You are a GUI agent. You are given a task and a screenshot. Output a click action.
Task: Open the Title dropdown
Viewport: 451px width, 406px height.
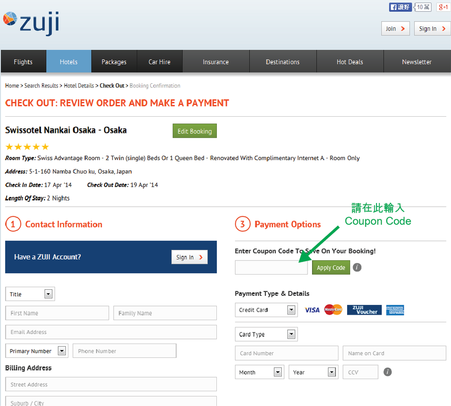pyautogui.click(x=30, y=294)
